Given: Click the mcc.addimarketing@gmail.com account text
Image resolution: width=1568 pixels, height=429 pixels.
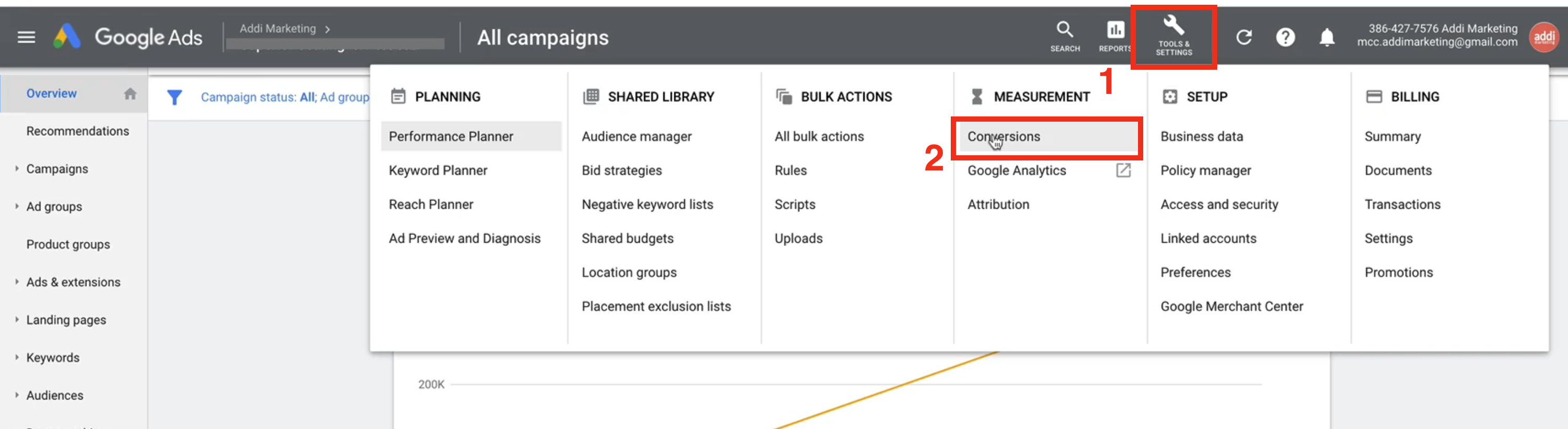Looking at the screenshot, I should tap(1437, 42).
